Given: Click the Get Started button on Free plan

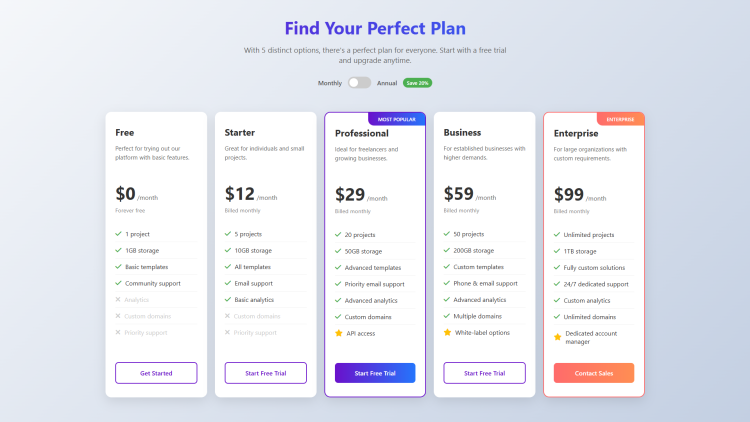Looking at the screenshot, I should 156,373.
